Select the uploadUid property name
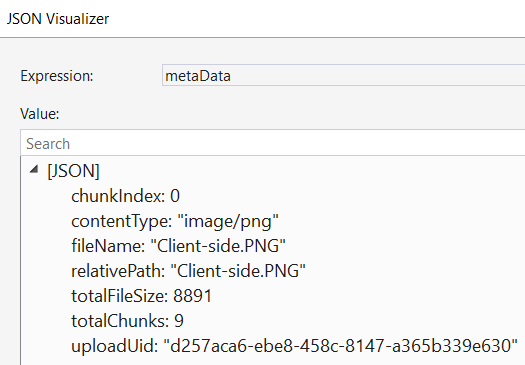 [x=115, y=346]
